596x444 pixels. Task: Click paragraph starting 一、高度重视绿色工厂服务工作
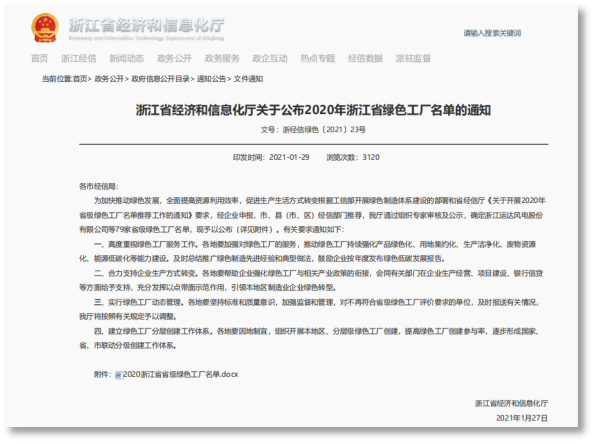pyautogui.click(x=308, y=251)
